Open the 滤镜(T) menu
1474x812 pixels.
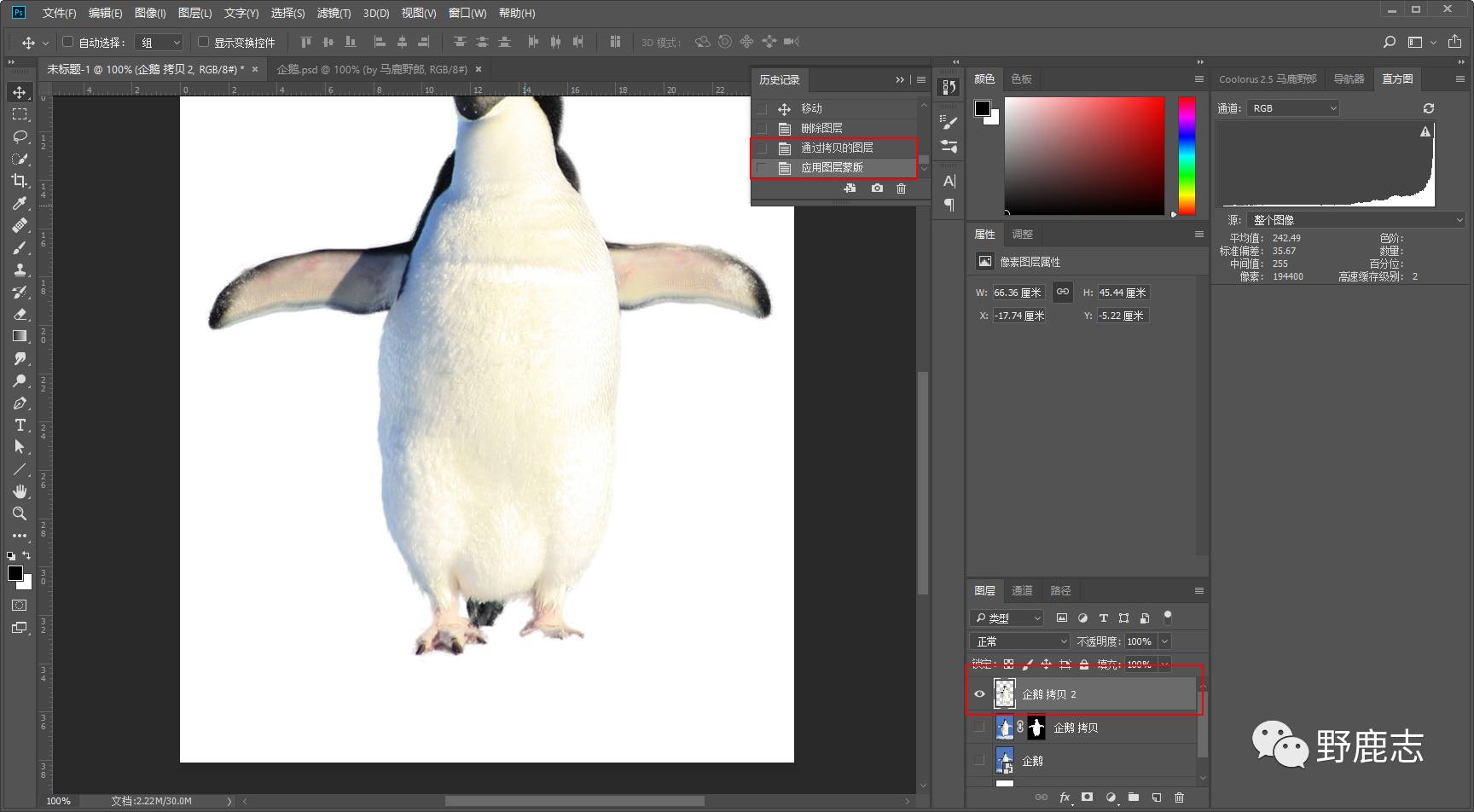pyautogui.click(x=334, y=13)
